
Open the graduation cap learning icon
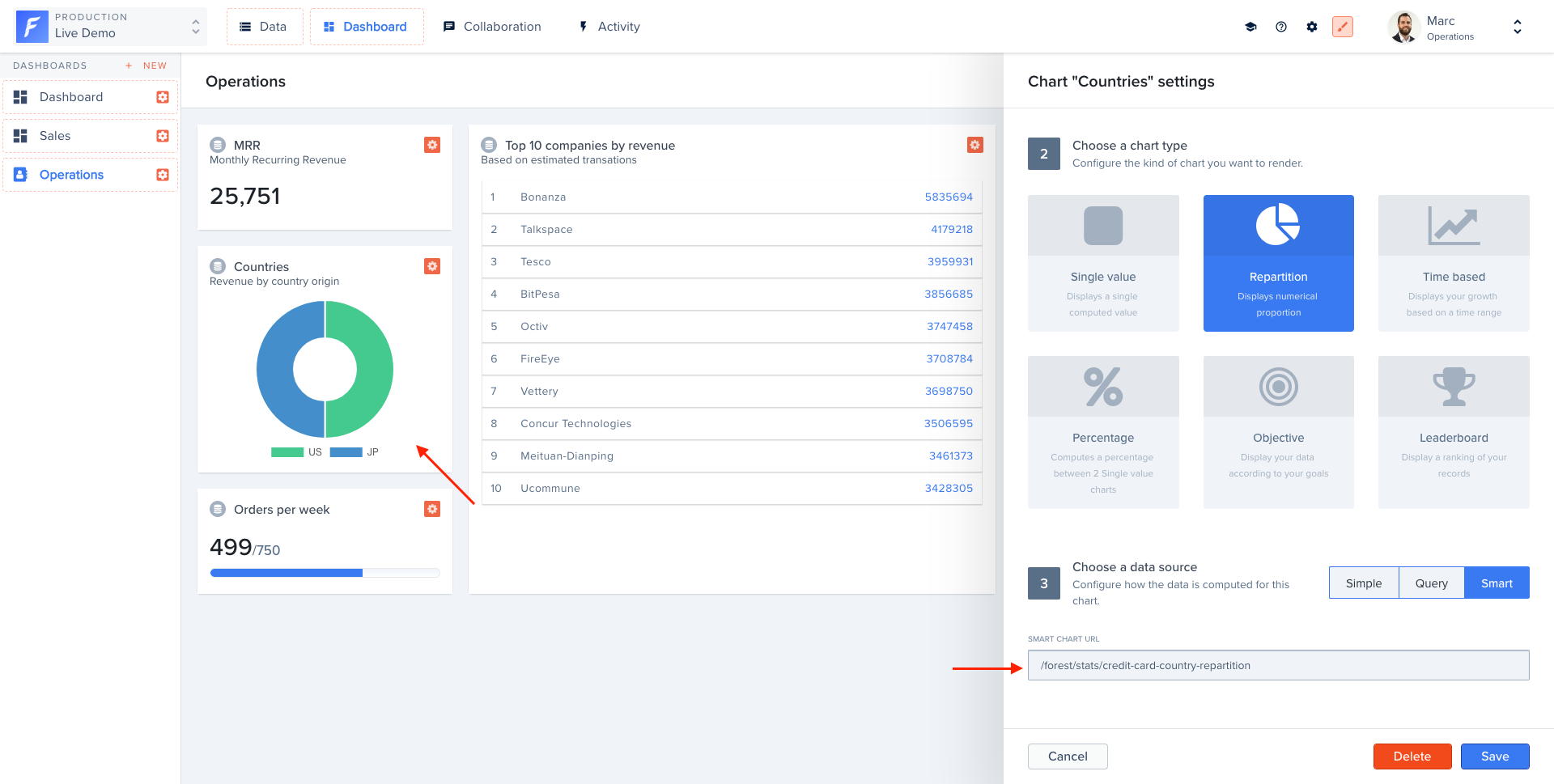click(x=1250, y=27)
